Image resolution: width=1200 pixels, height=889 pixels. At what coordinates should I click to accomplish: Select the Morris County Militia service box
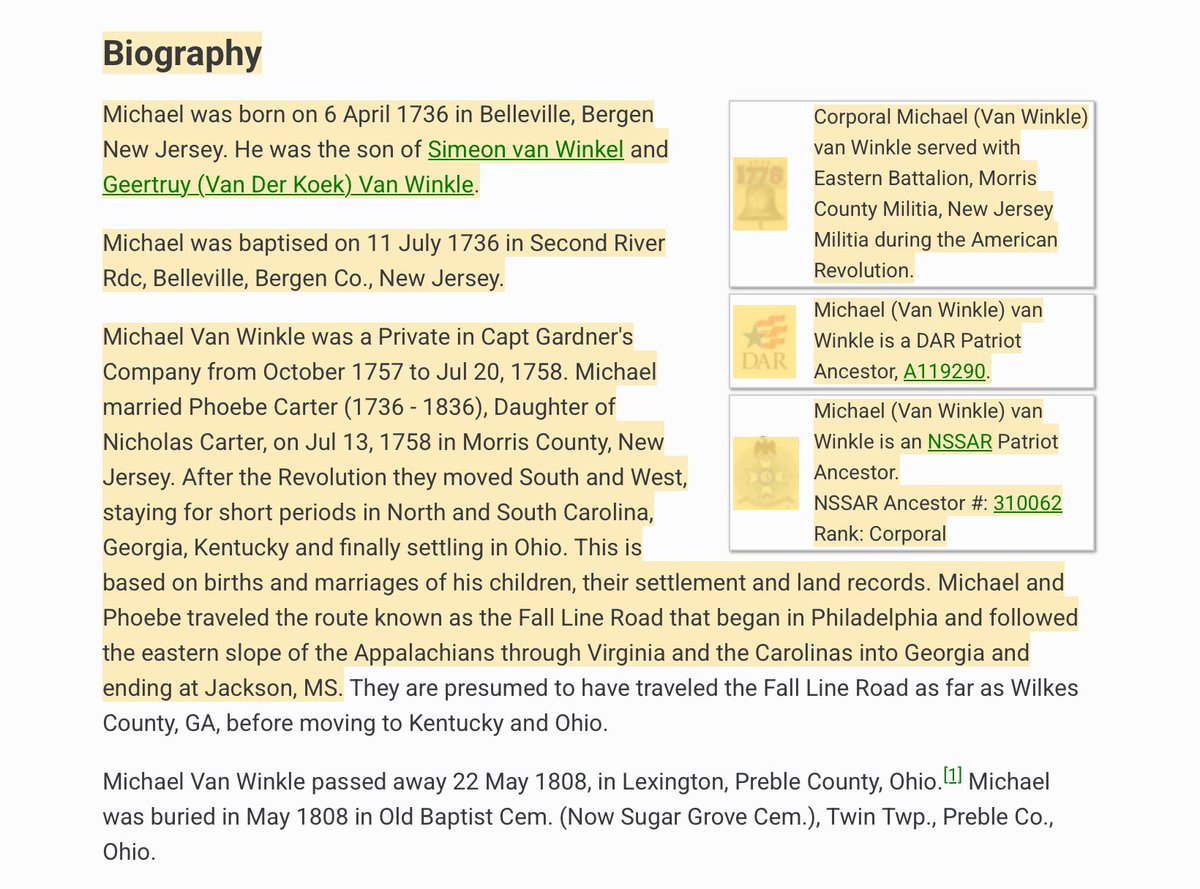[x=913, y=194]
